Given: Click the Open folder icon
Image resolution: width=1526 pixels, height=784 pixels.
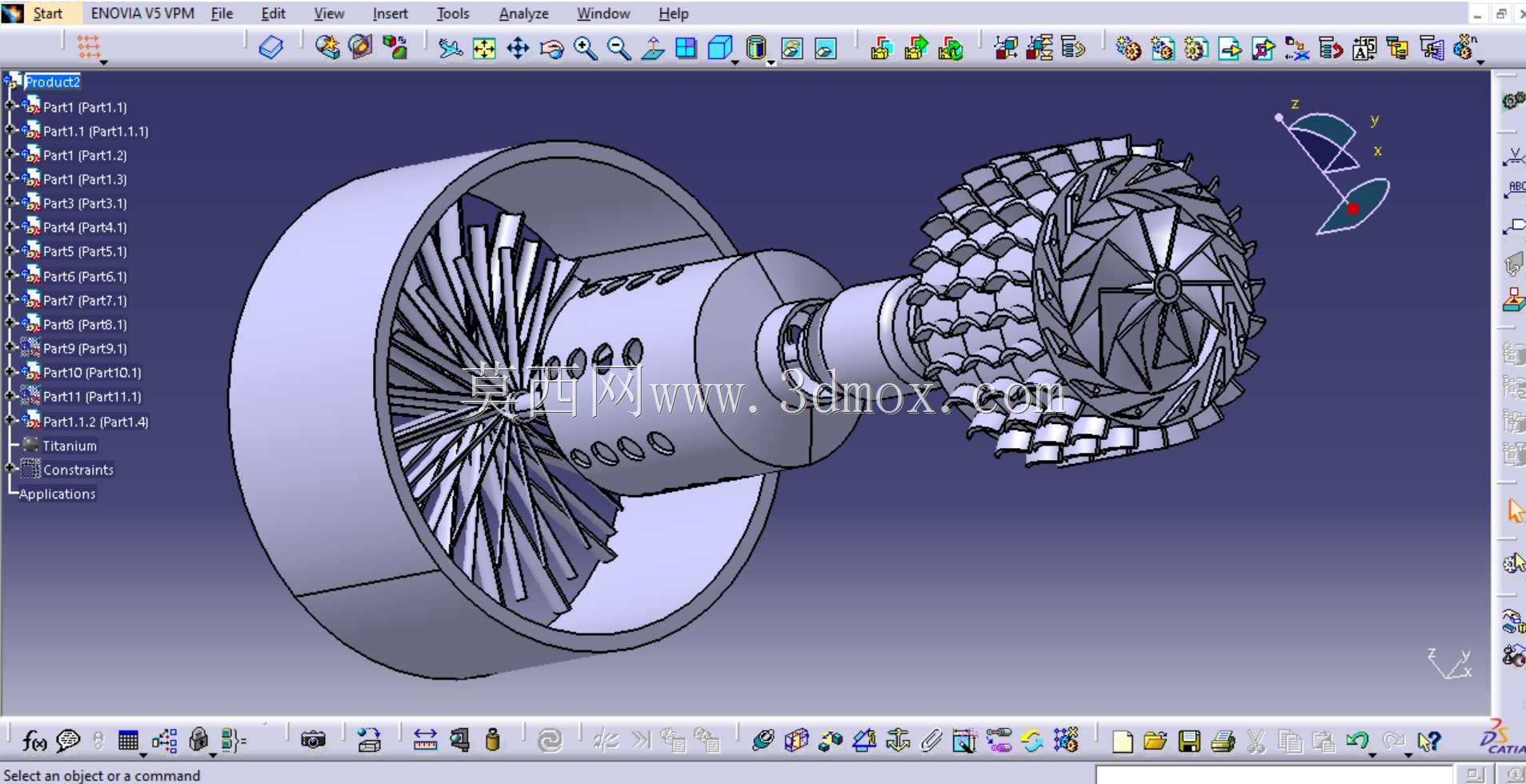Looking at the screenshot, I should pos(1155,742).
